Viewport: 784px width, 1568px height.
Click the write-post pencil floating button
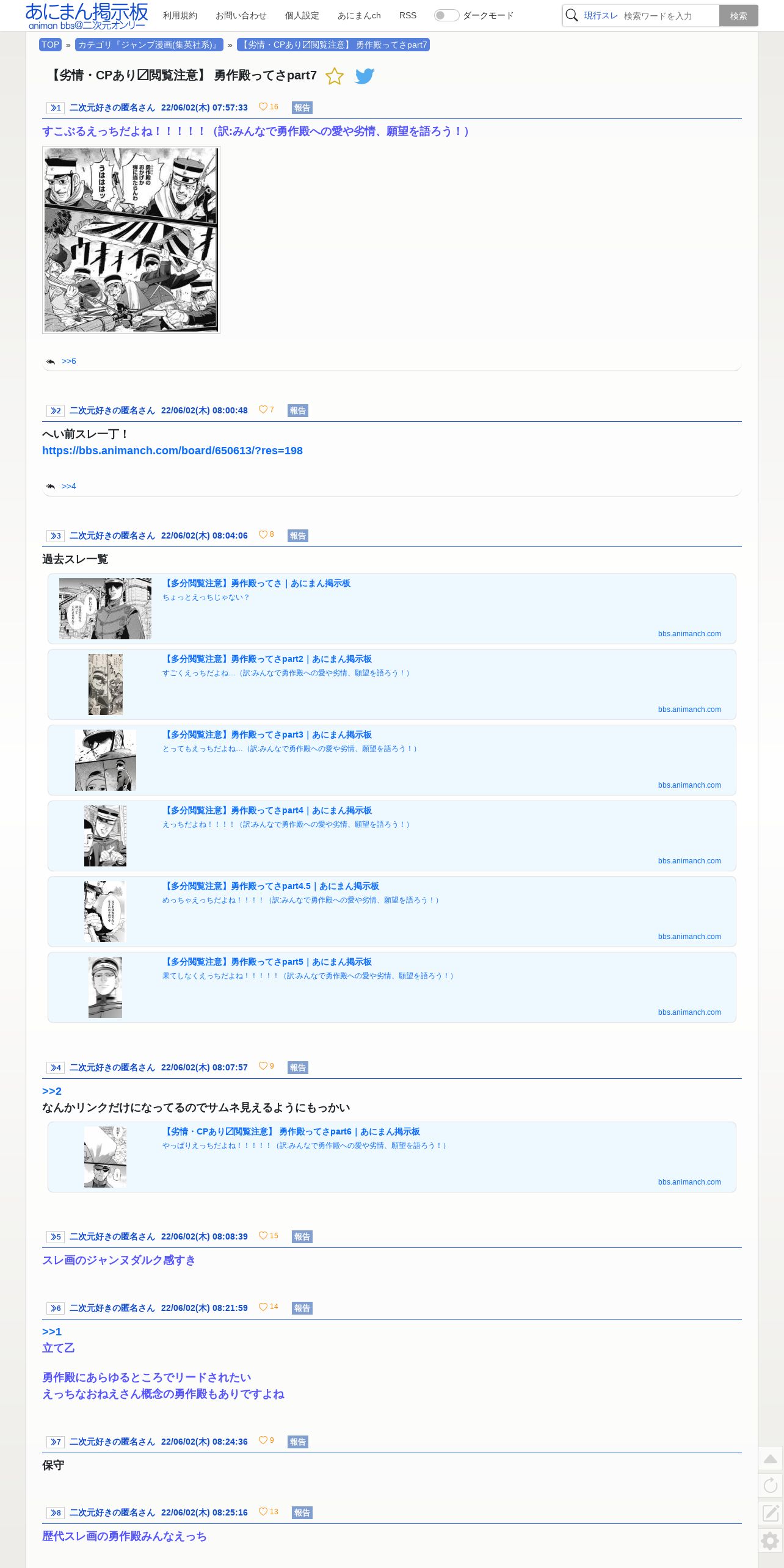point(771,1512)
